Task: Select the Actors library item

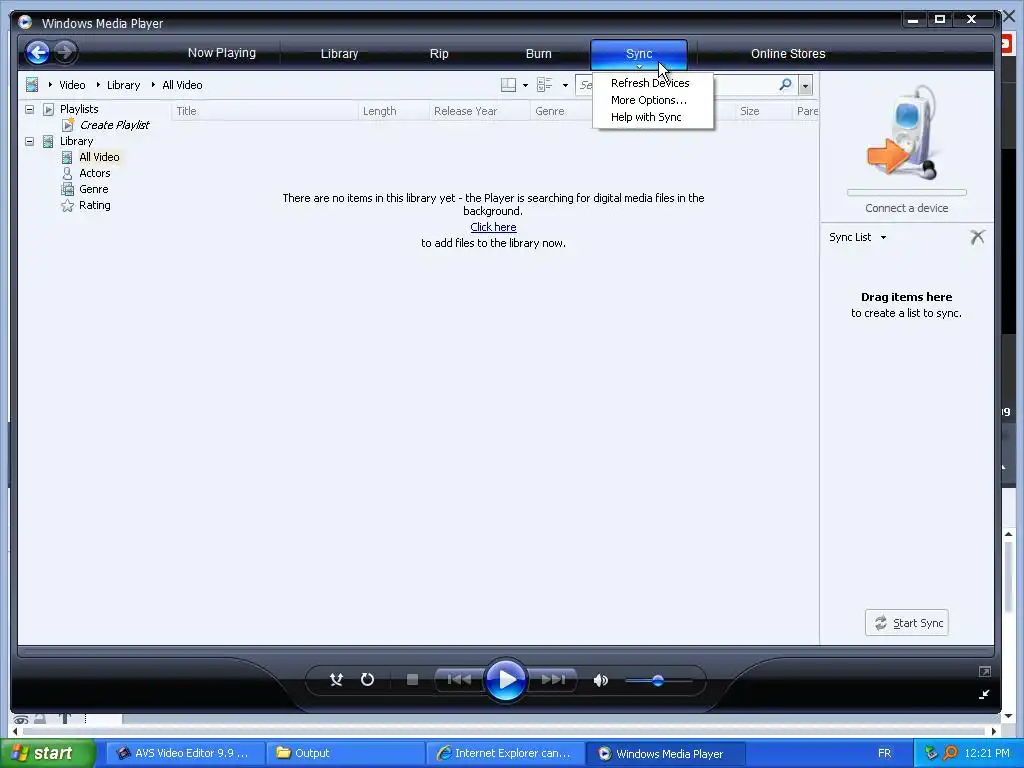Action: [x=95, y=173]
